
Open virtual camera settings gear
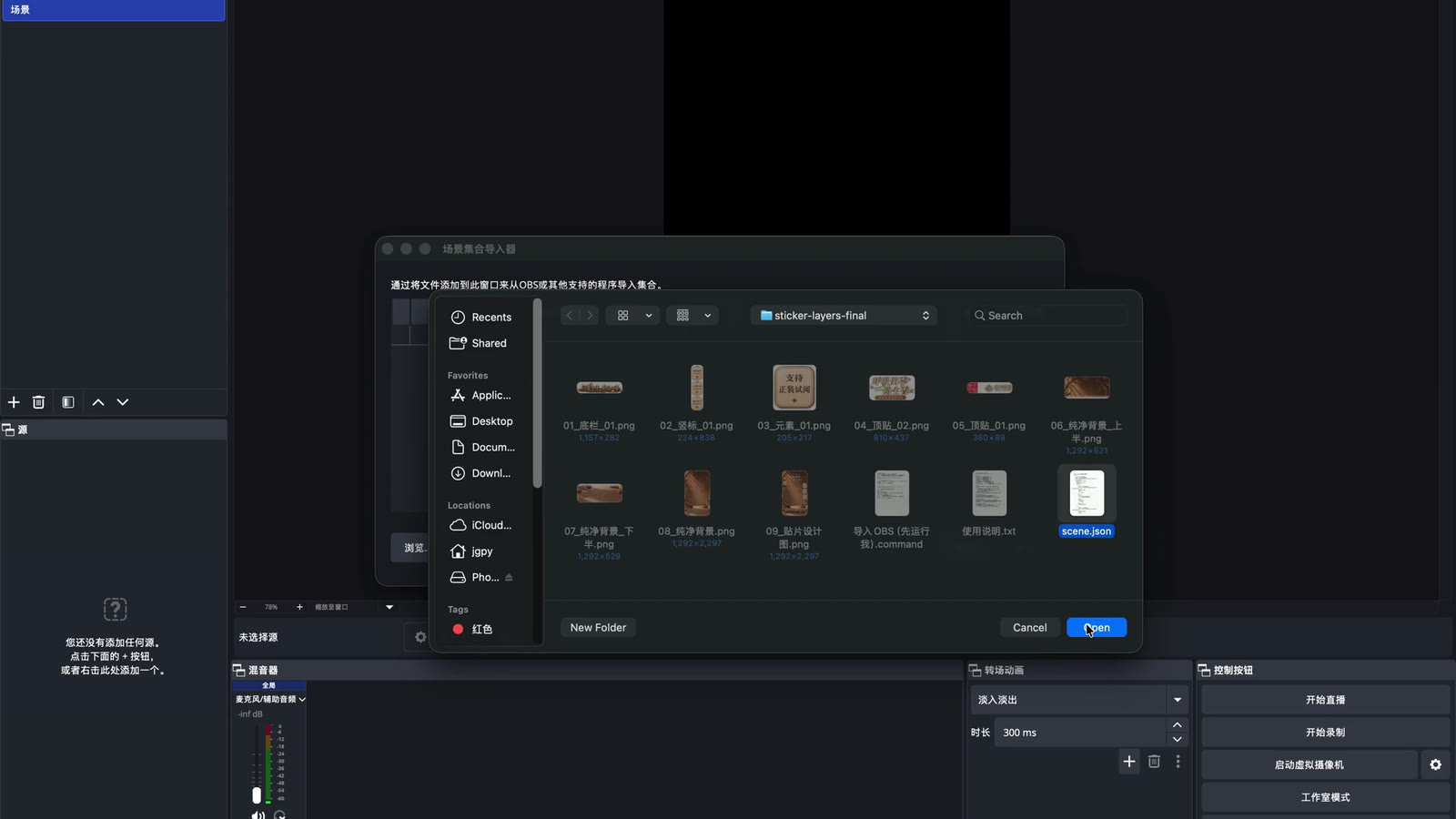pyautogui.click(x=1435, y=765)
